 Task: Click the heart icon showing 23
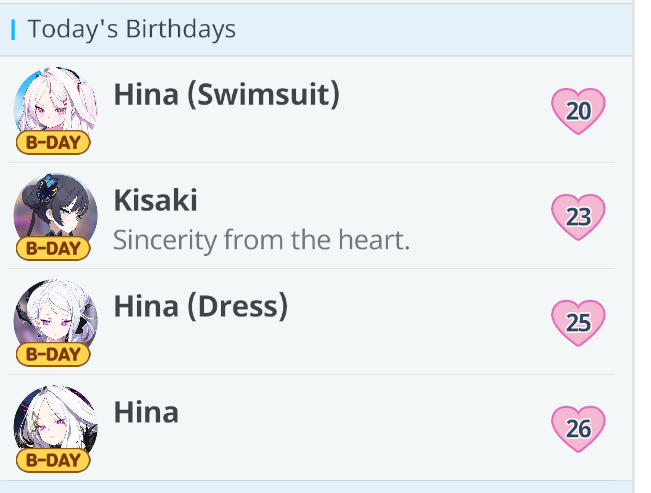click(578, 217)
